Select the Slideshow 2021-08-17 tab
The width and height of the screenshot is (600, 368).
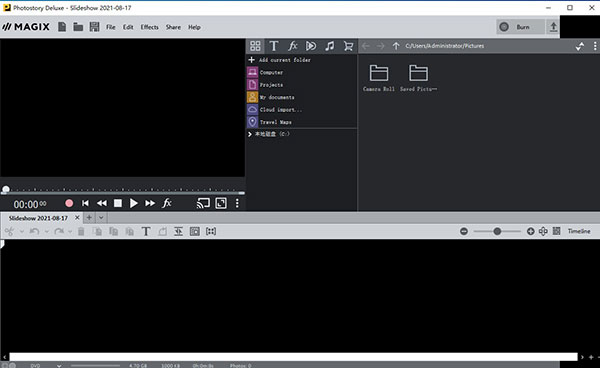click(38, 218)
